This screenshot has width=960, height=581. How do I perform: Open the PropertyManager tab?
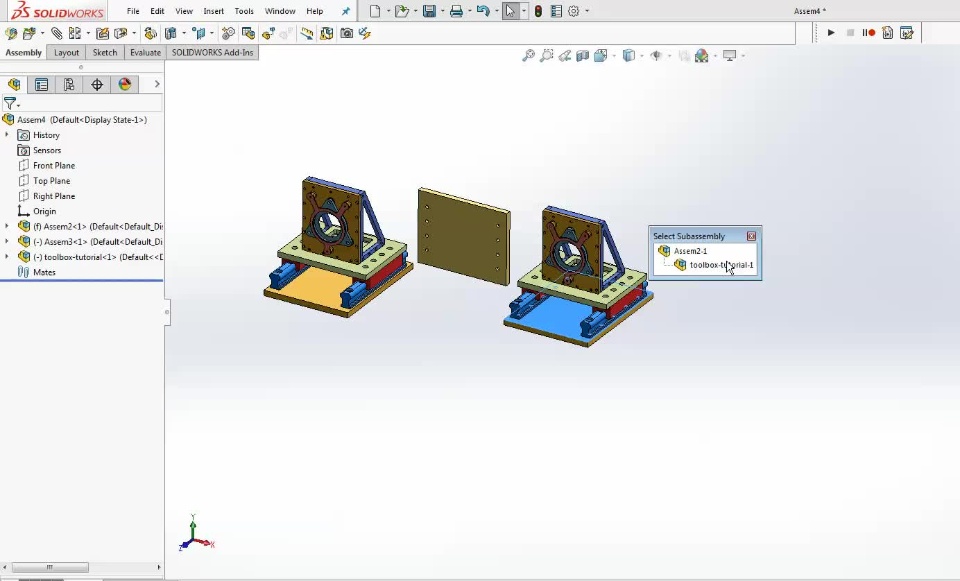coord(41,84)
